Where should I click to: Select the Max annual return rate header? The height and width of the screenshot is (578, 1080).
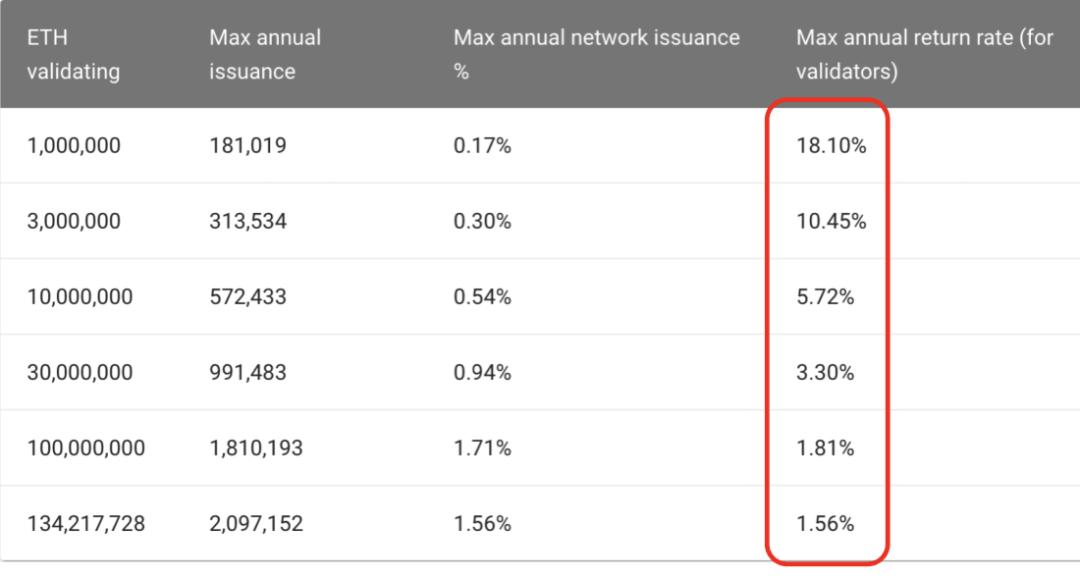coord(925,54)
